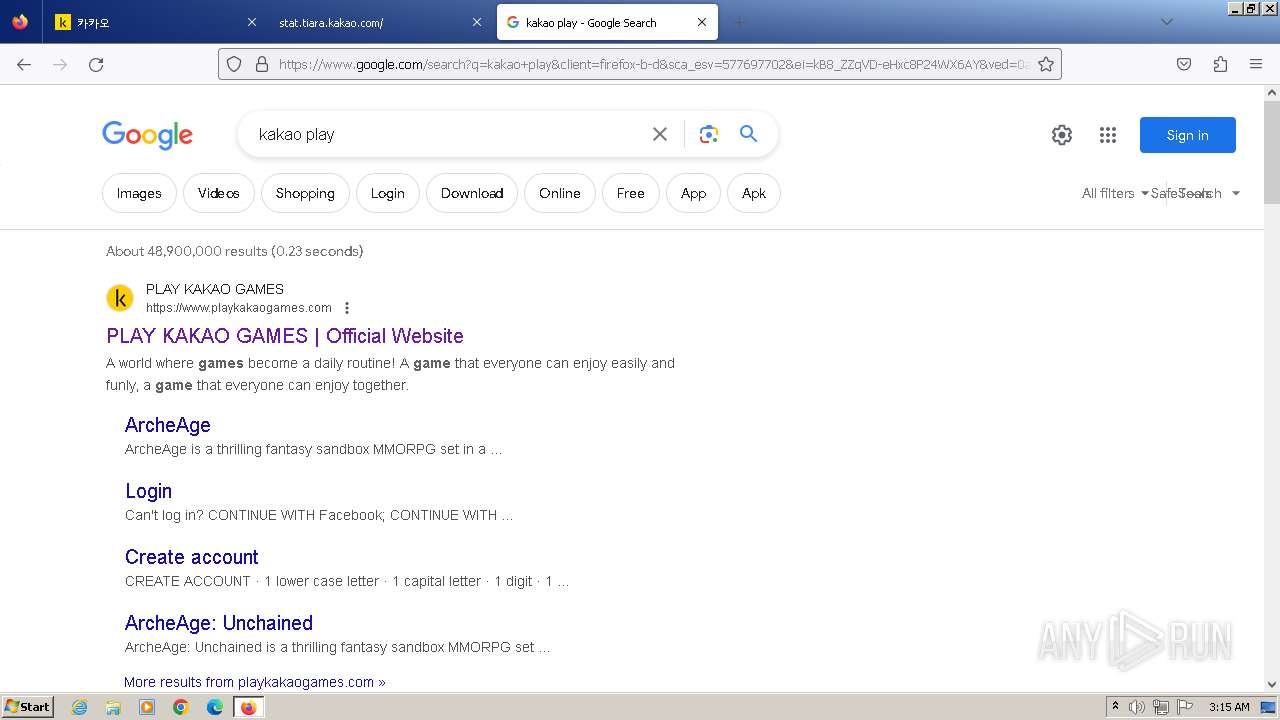This screenshot has width=1280, height=720.
Task: Open File Explorer from the taskbar
Action: tap(113, 707)
